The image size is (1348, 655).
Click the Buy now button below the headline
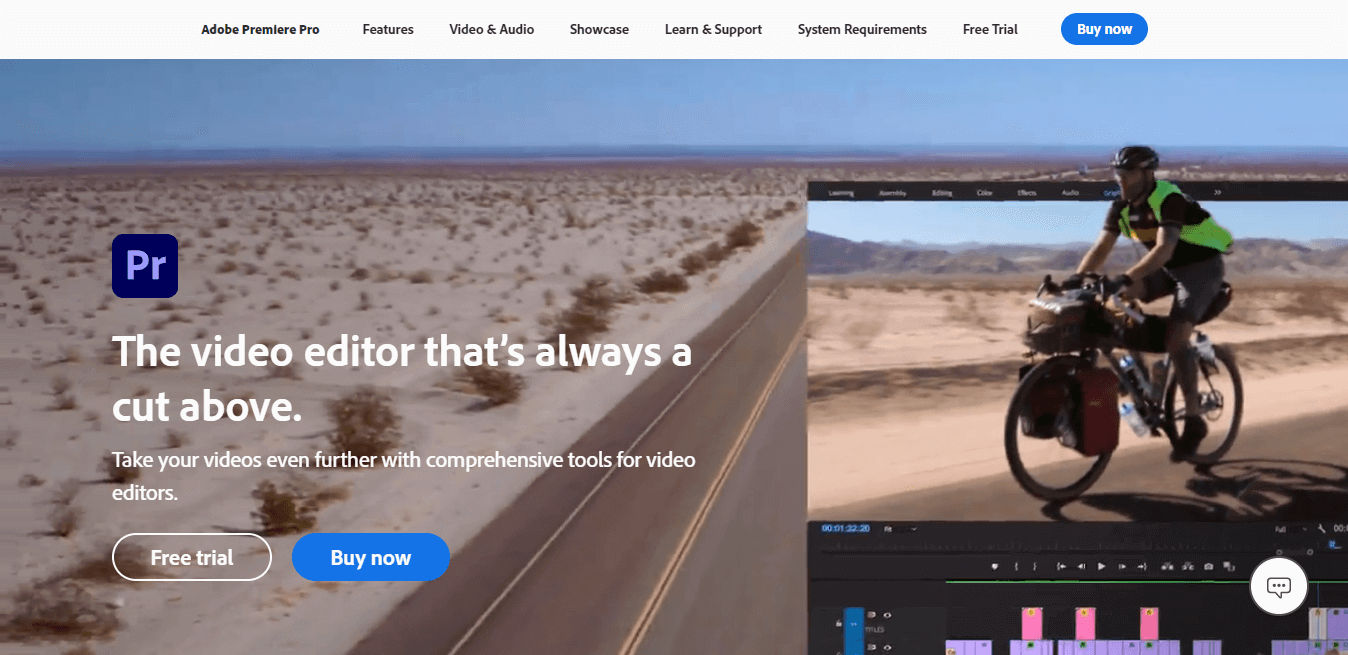tap(371, 557)
